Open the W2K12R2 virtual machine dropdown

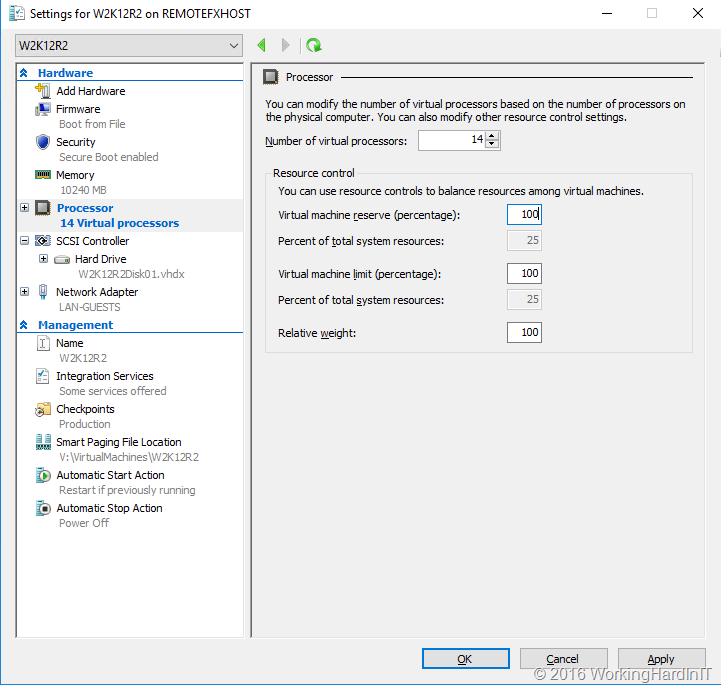tap(129, 46)
